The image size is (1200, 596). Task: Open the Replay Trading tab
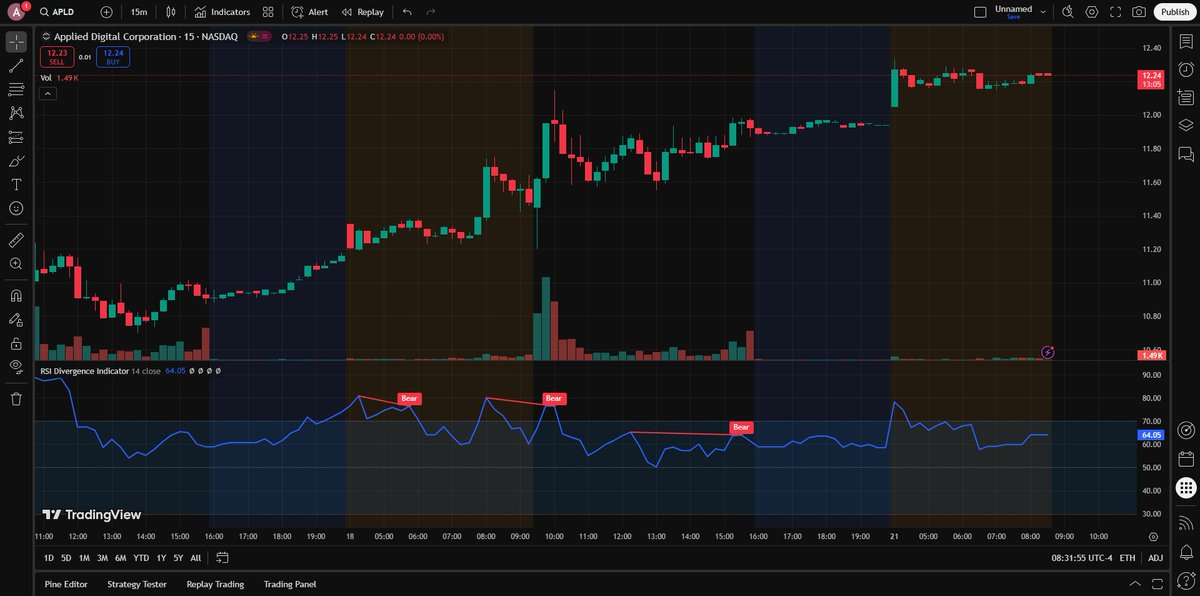215,584
